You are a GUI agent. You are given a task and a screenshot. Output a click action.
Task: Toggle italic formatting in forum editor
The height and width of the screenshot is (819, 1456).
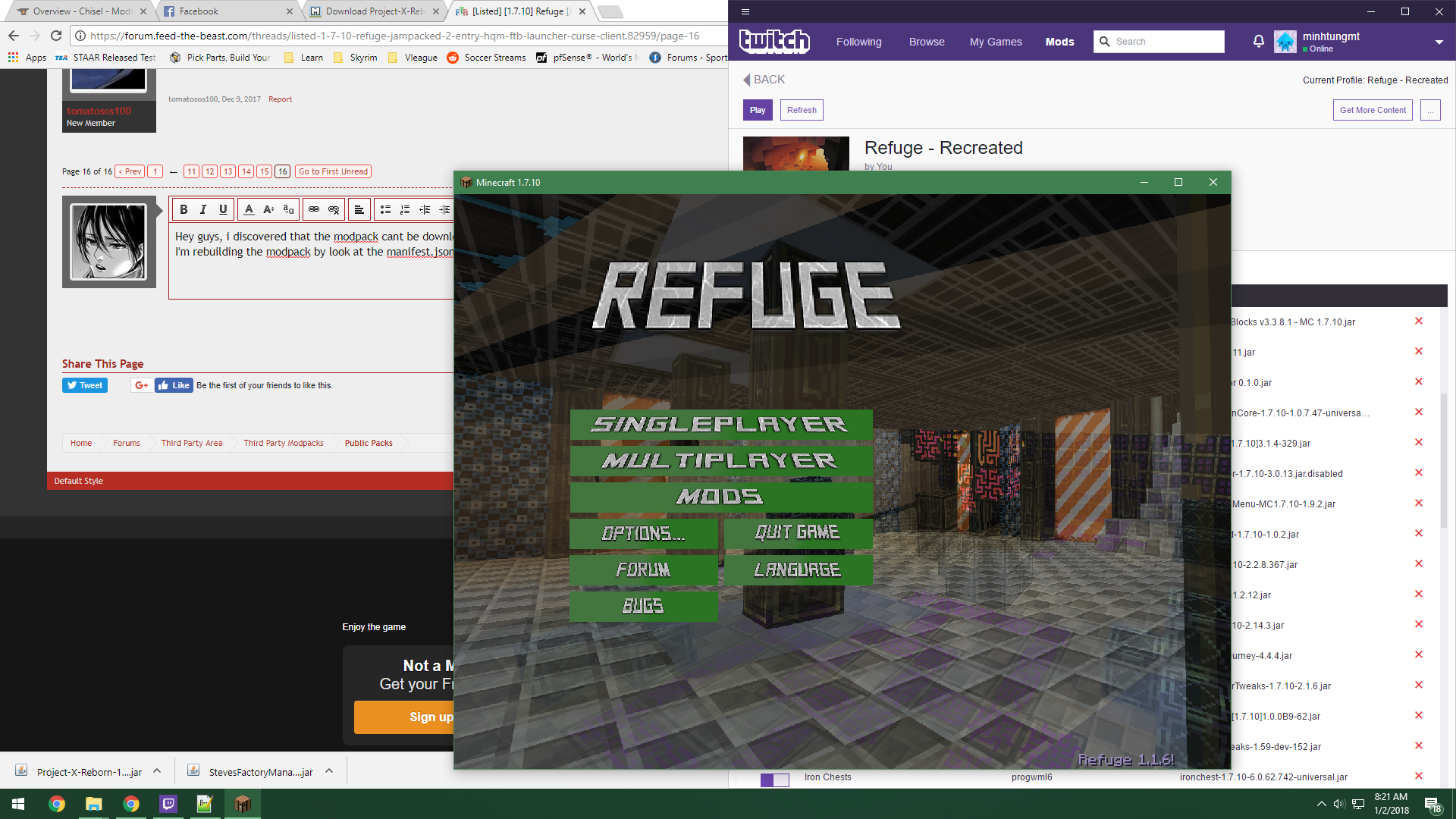203,209
